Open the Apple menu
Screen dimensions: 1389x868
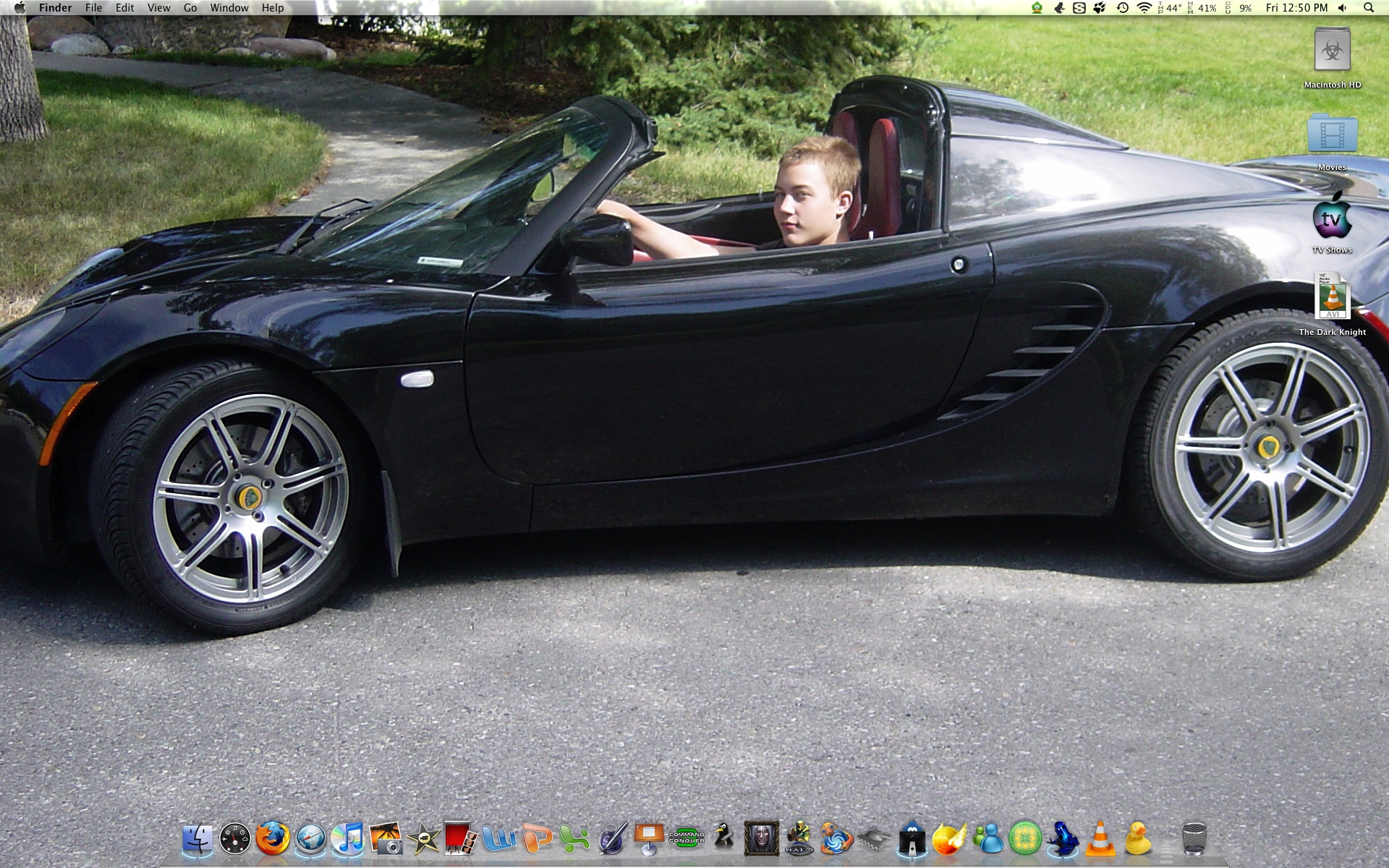(20, 8)
